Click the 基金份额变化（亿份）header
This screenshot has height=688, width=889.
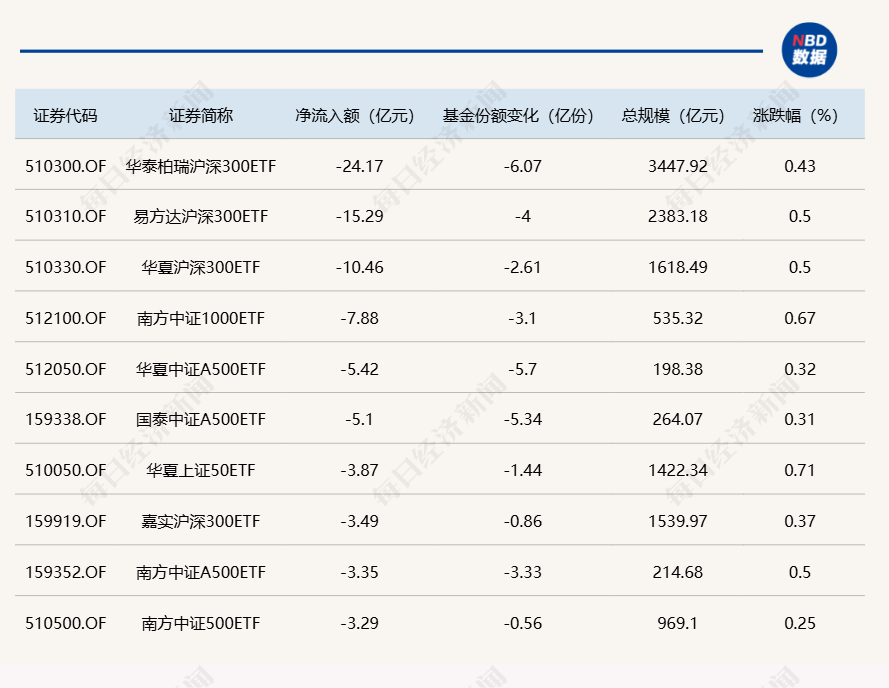pos(522,115)
